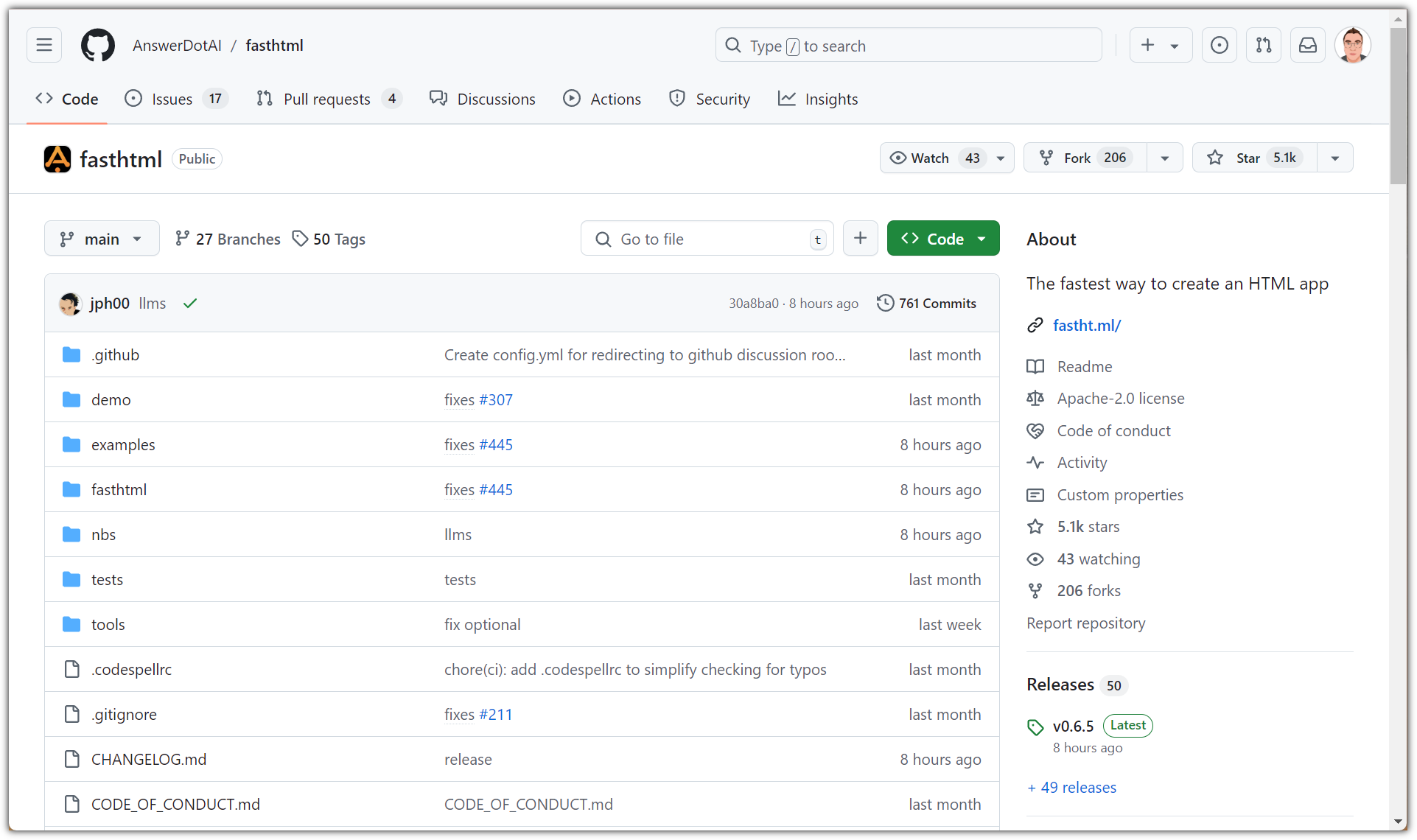Open the hamburger navigation menu
1417x840 pixels.
(44, 46)
